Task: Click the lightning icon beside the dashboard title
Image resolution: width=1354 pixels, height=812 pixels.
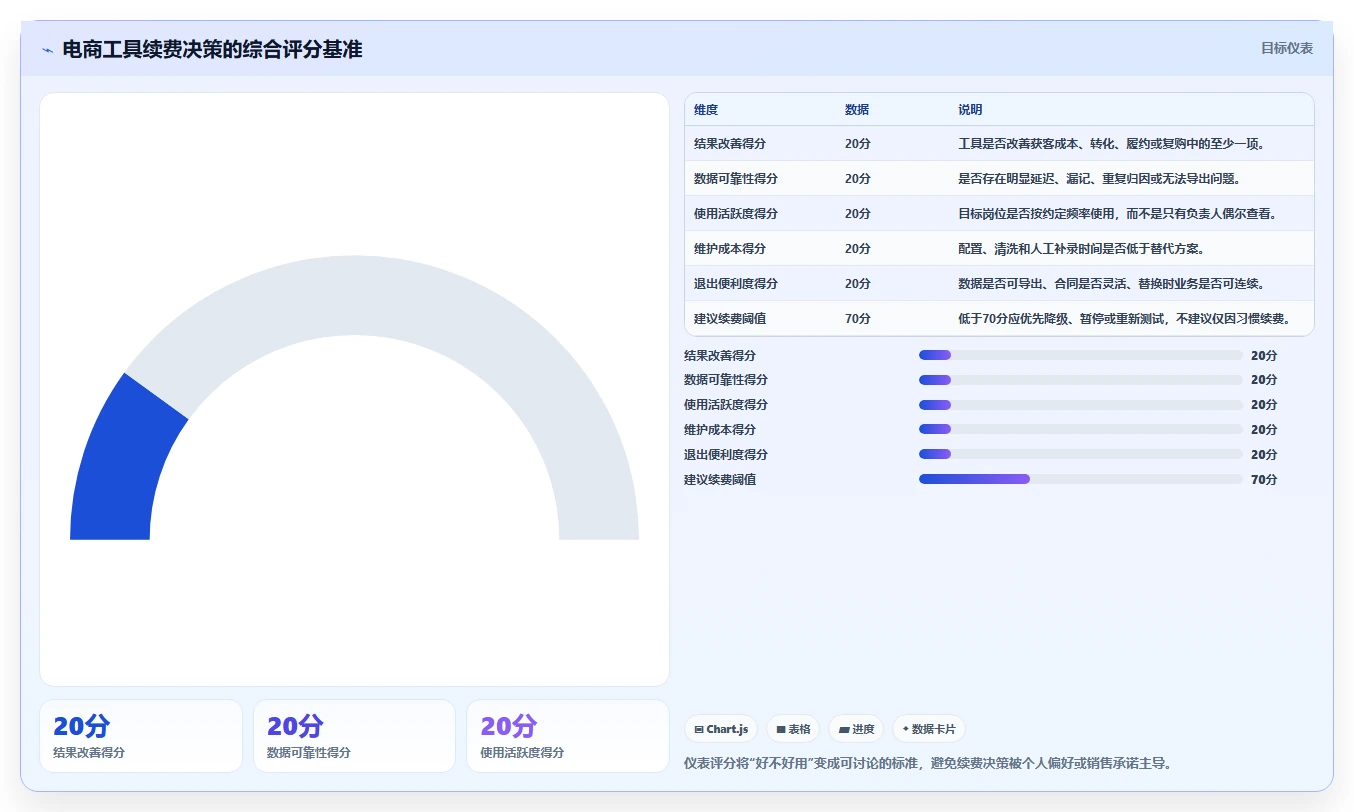Action: point(47,50)
